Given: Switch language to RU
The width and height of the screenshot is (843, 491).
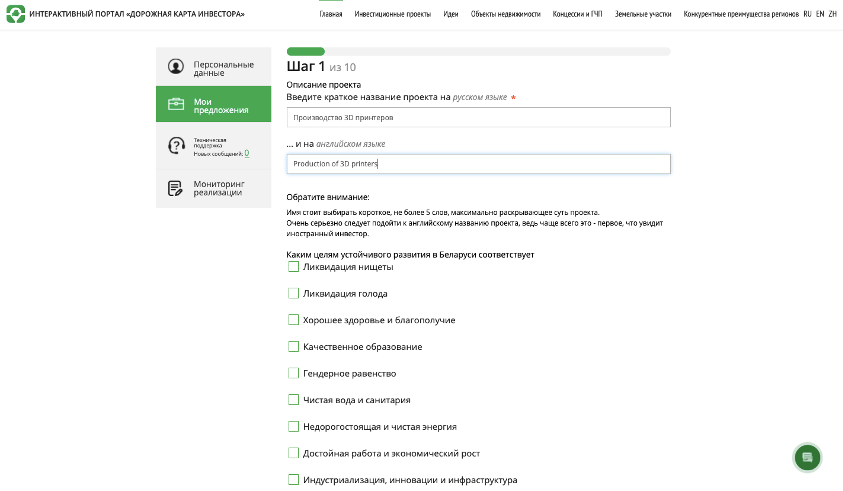Looking at the screenshot, I should pyautogui.click(x=807, y=14).
